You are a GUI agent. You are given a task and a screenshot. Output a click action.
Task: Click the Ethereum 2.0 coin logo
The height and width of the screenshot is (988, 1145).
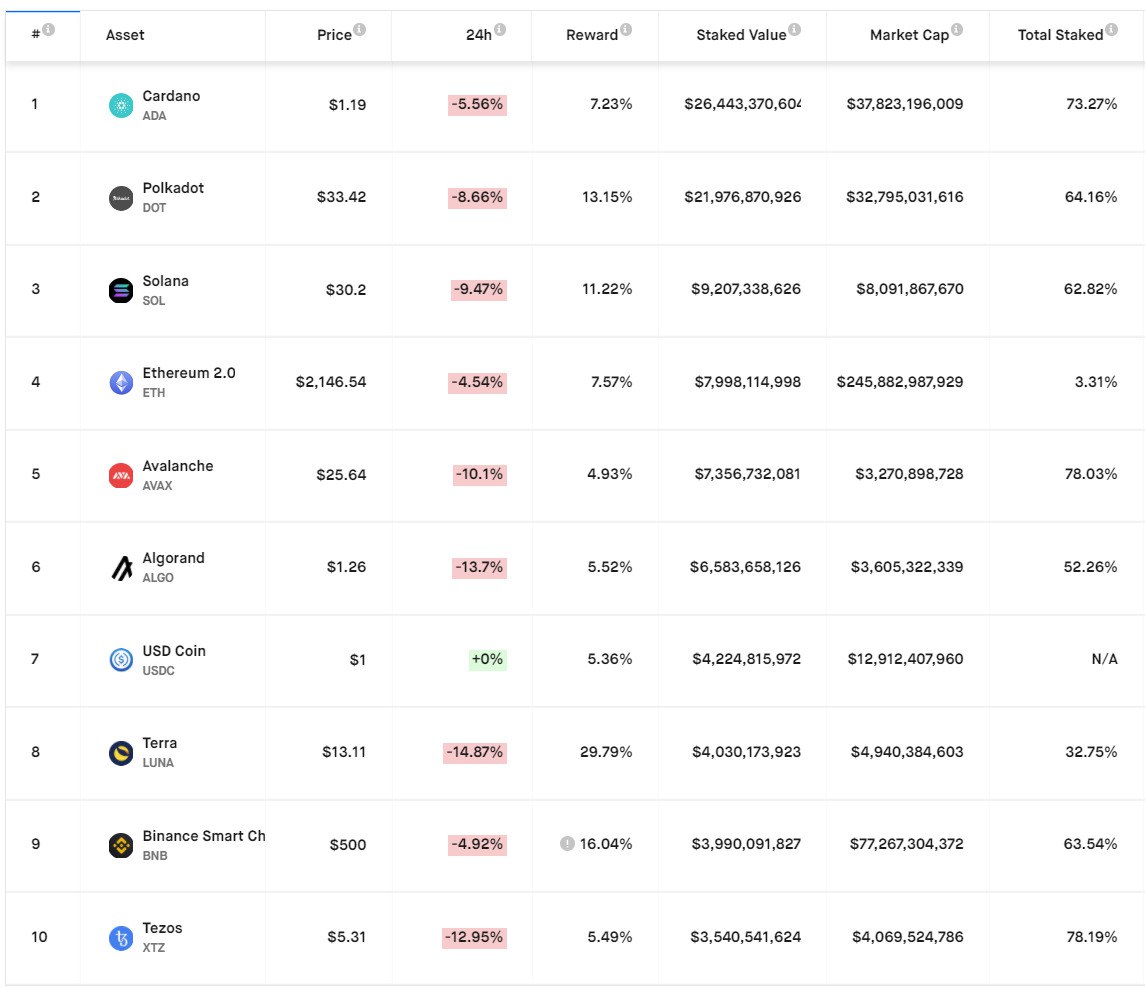(121, 383)
